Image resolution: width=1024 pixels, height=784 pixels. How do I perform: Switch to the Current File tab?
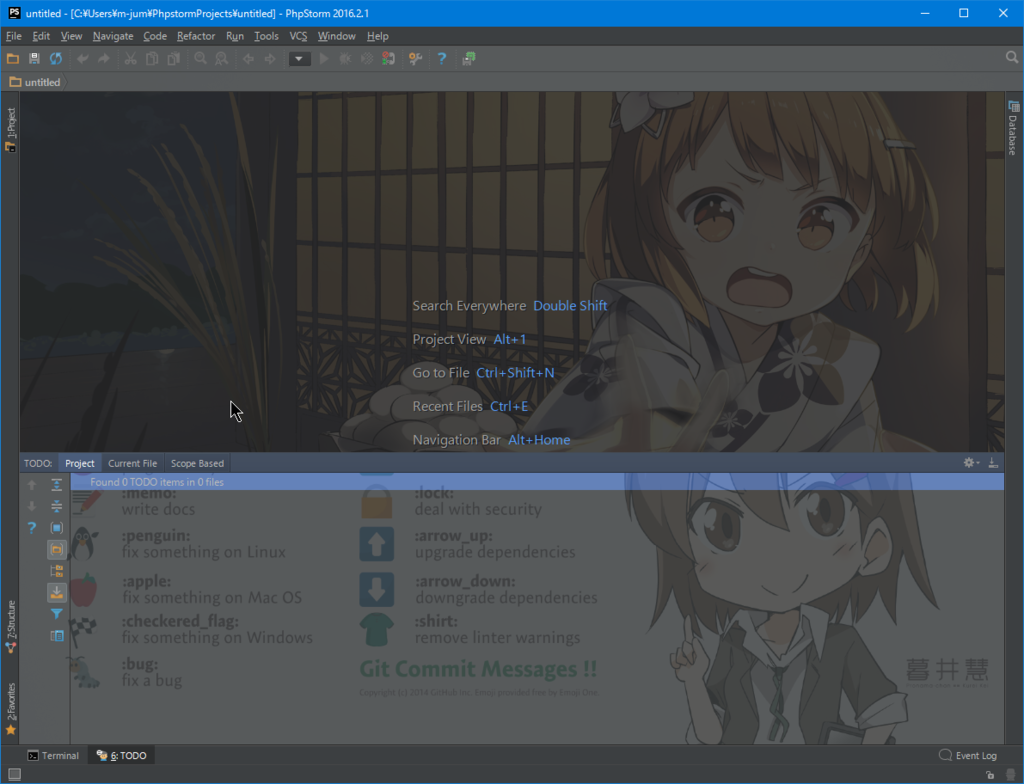pos(132,463)
